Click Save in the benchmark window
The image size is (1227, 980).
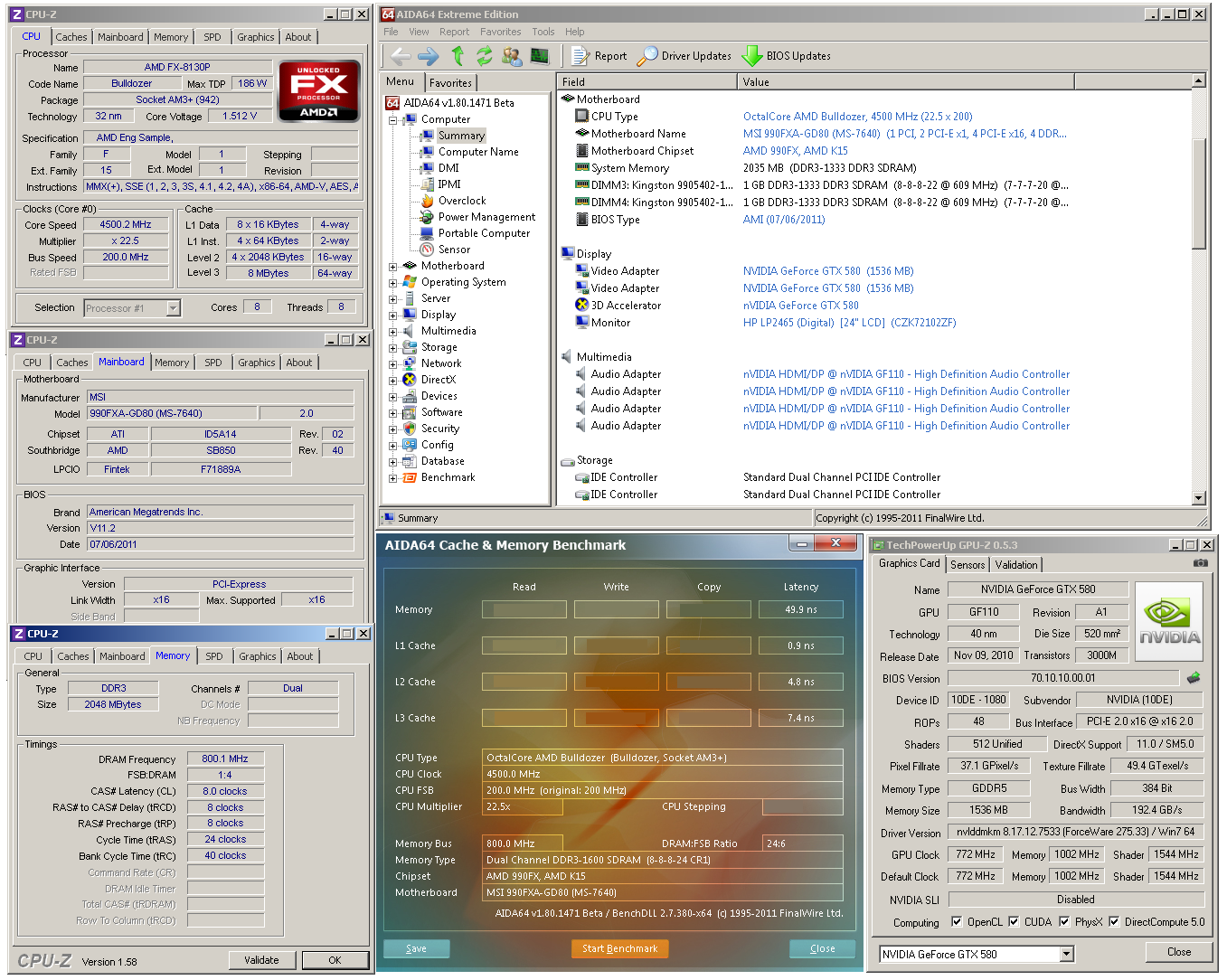(x=417, y=948)
